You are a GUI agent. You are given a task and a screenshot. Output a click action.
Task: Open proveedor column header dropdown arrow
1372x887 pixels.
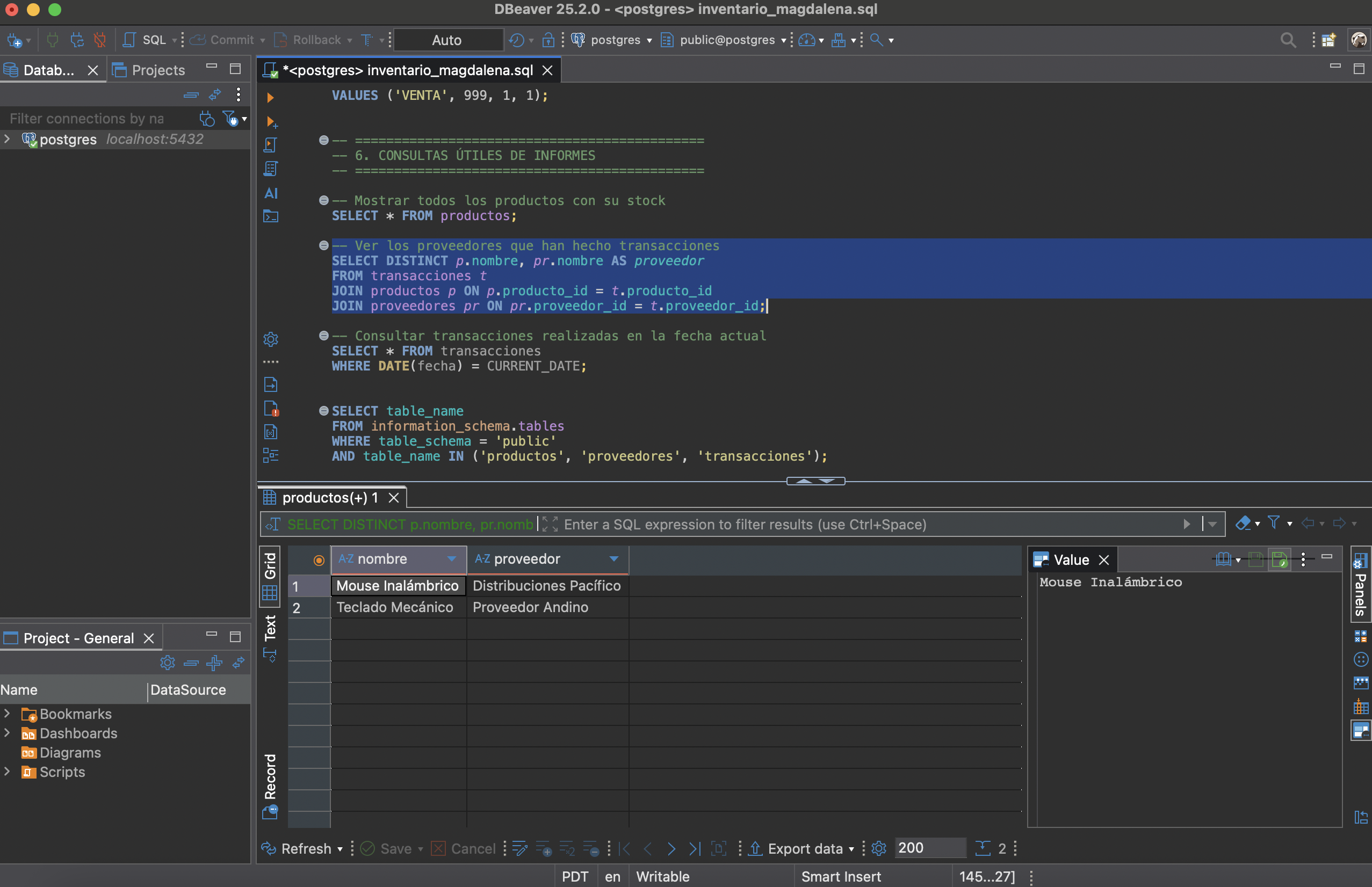pyautogui.click(x=613, y=559)
